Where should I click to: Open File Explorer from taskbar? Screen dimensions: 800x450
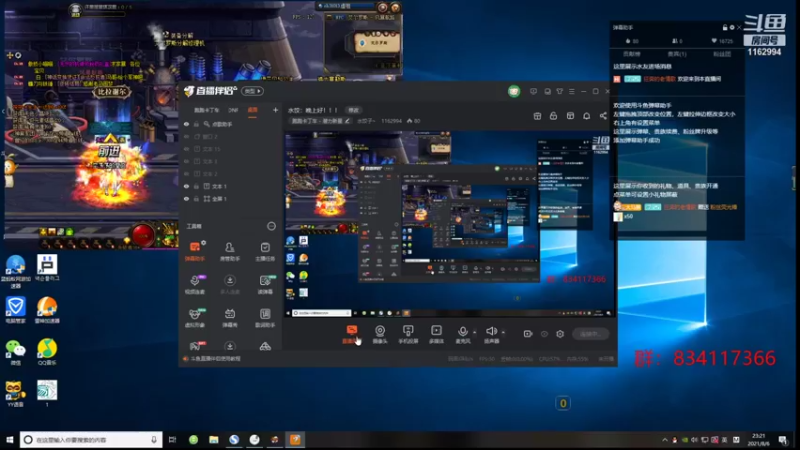coord(214,439)
